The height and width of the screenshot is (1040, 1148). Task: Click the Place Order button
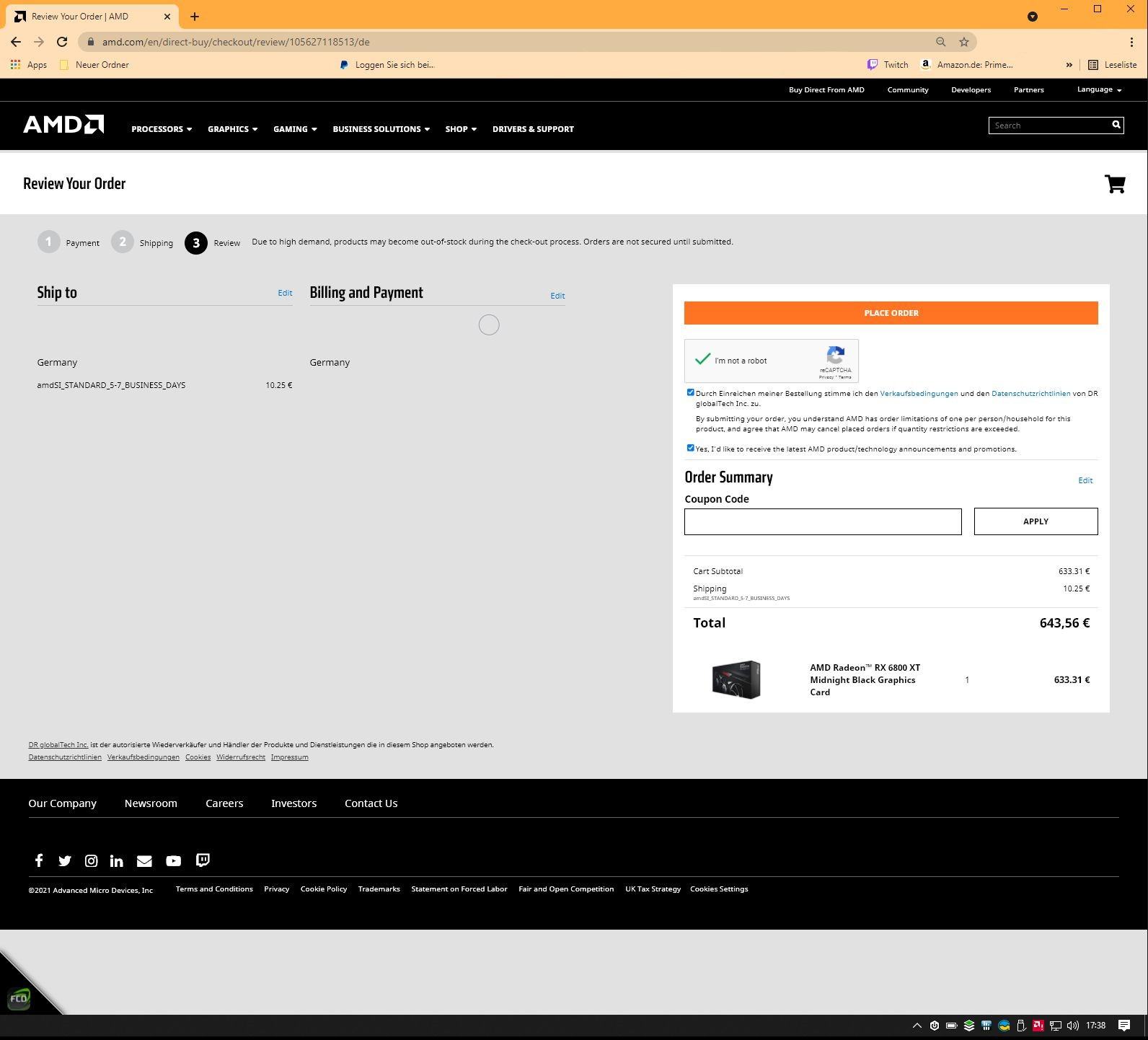click(891, 313)
